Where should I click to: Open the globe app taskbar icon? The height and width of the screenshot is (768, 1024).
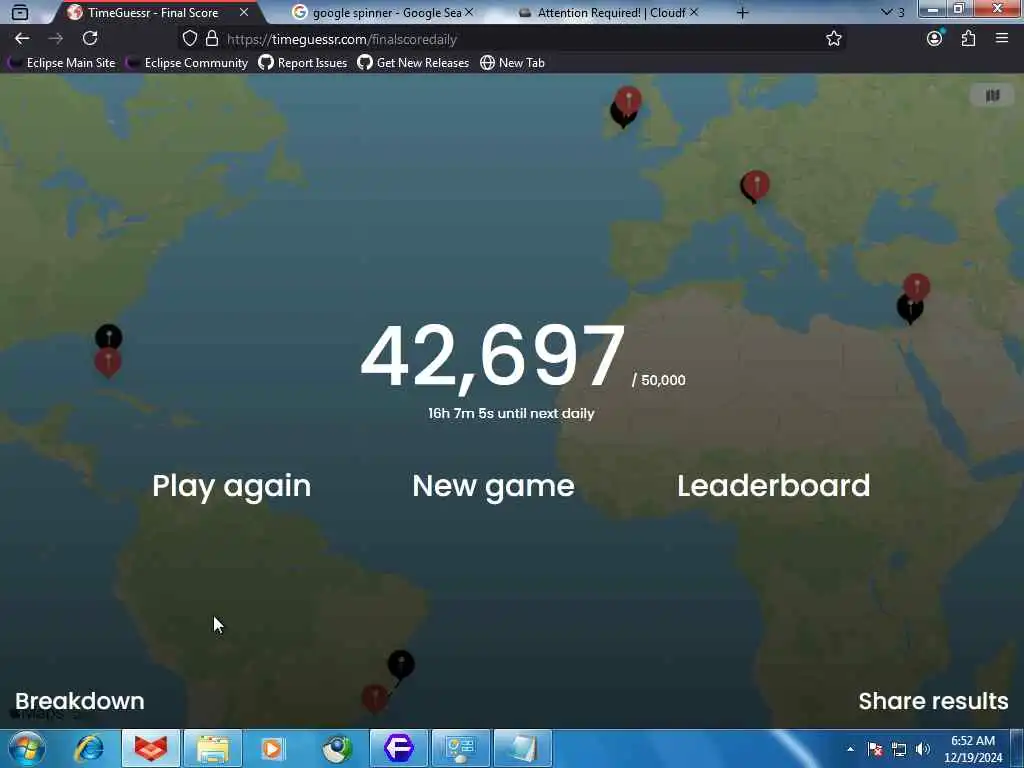click(x=338, y=748)
